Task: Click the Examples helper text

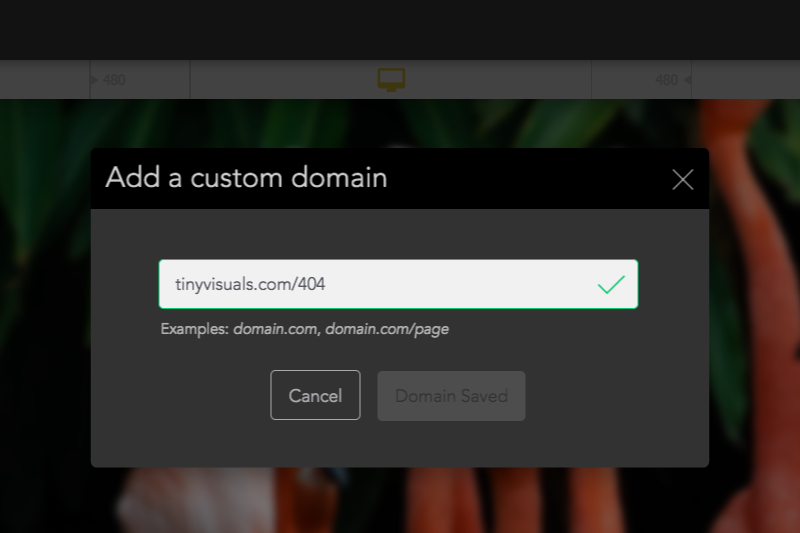Action: point(305,329)
